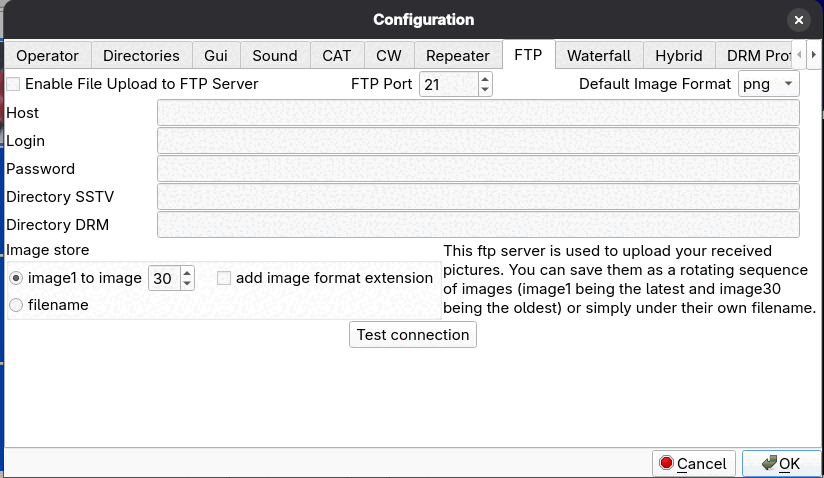
Task: Open the Waterfall tab
Action: (599, 55)
